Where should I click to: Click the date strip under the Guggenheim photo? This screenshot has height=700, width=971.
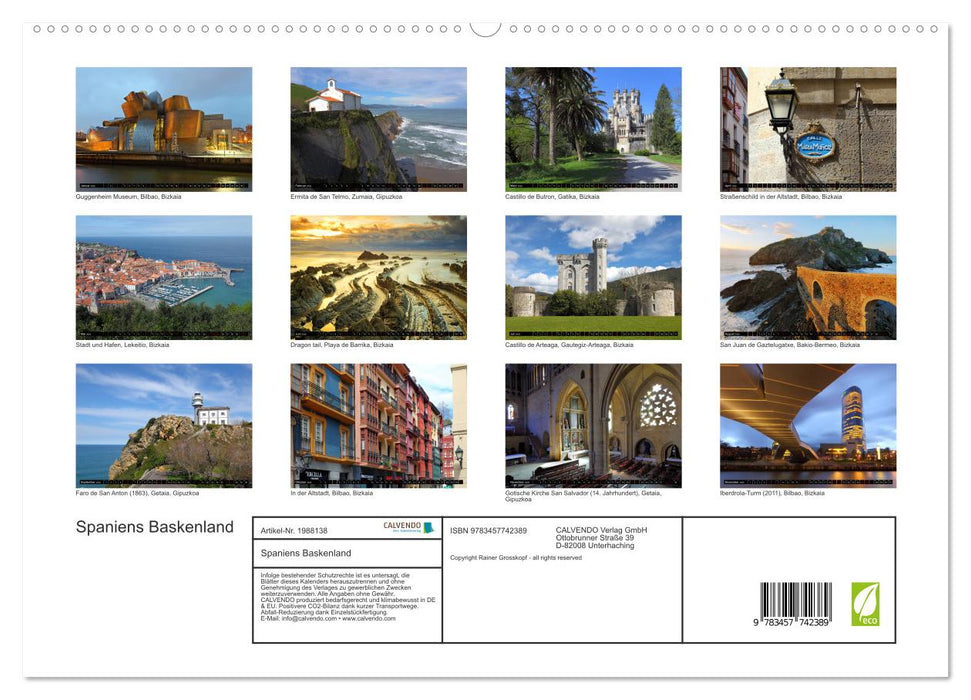(x=164, y=183)
